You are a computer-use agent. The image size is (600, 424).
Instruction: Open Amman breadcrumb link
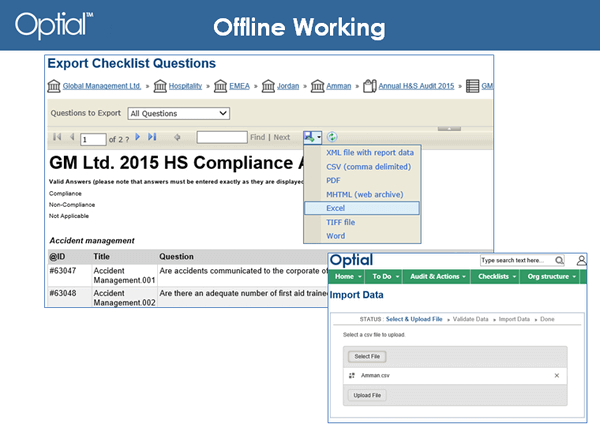(x=339, y=86)
